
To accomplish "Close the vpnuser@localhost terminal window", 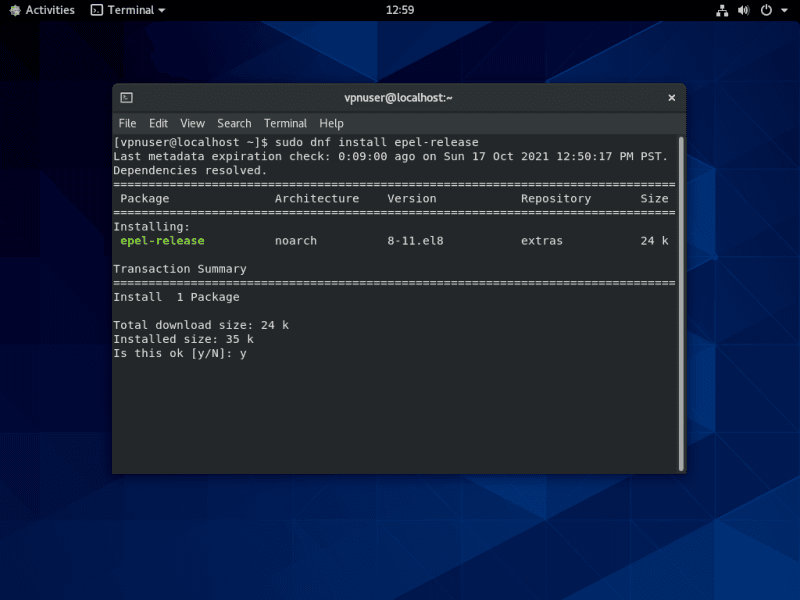I will click(671, 97).
